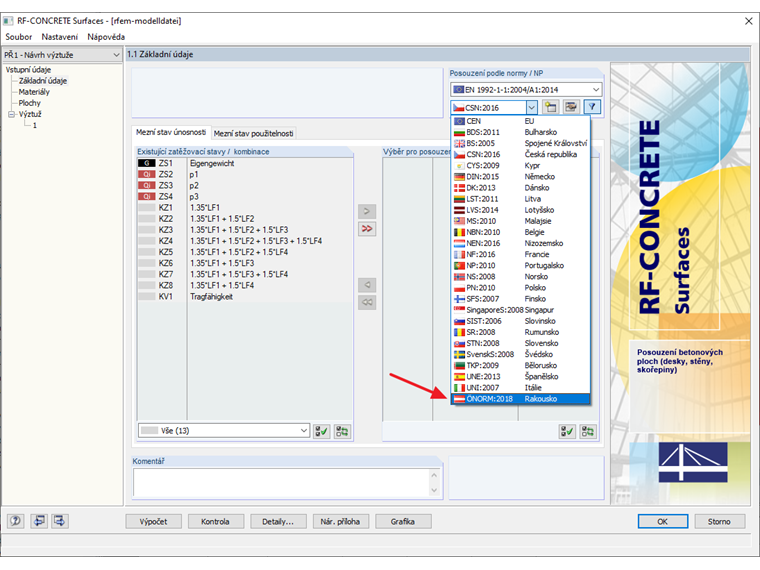Open new national annex settings icon

(x=550, y=107)
